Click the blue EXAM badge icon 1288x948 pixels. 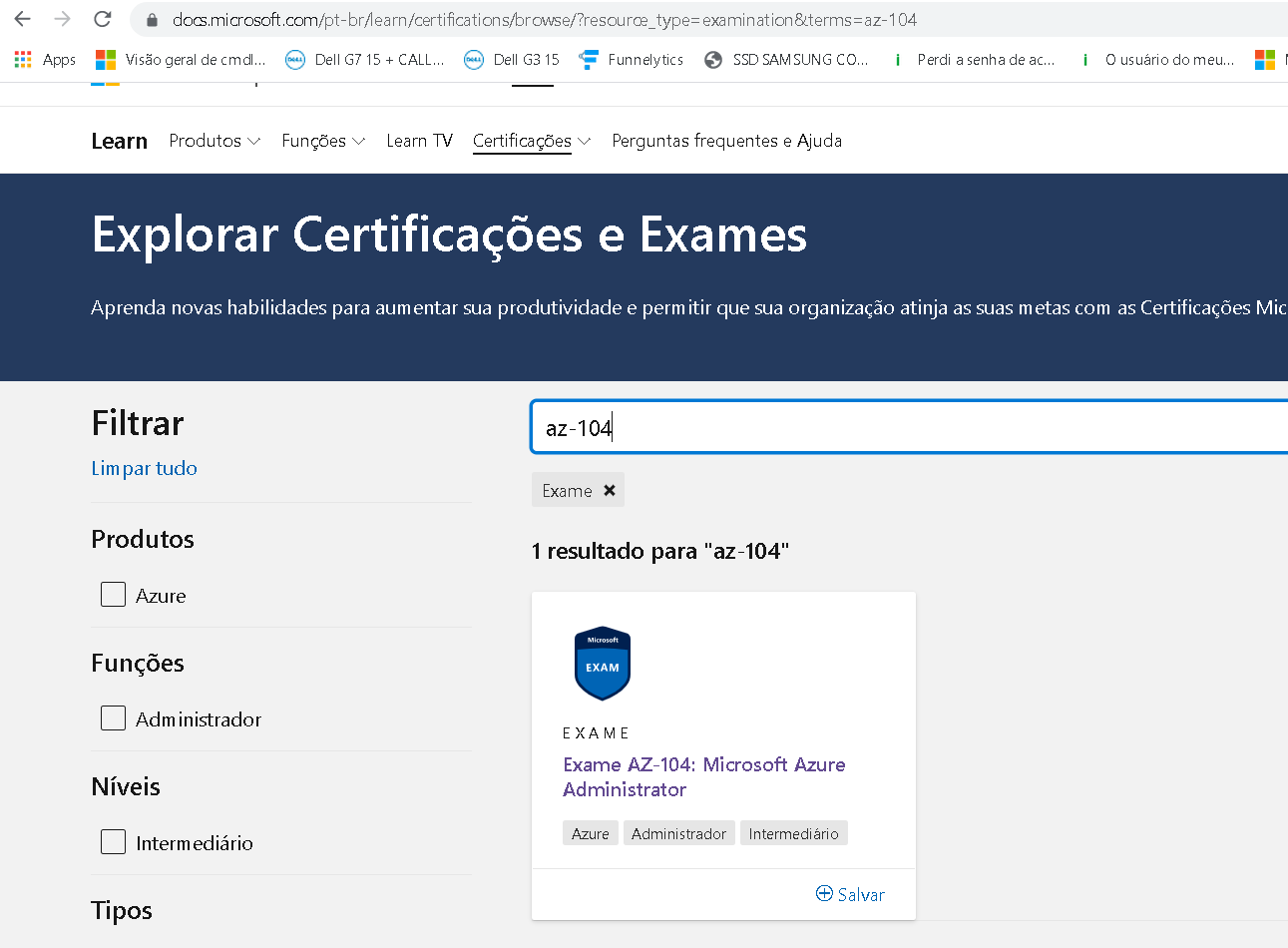[x=603, y=664]
